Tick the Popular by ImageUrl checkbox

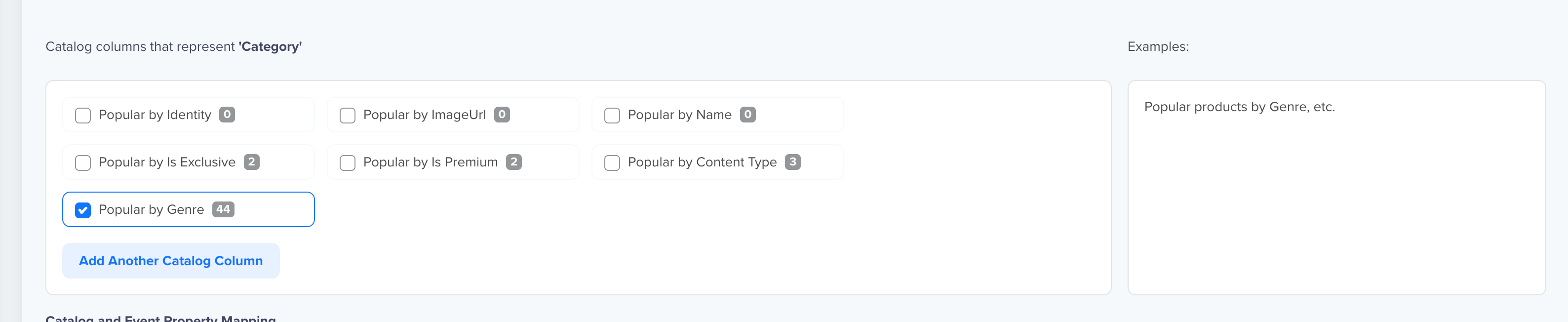coord(348,115)
